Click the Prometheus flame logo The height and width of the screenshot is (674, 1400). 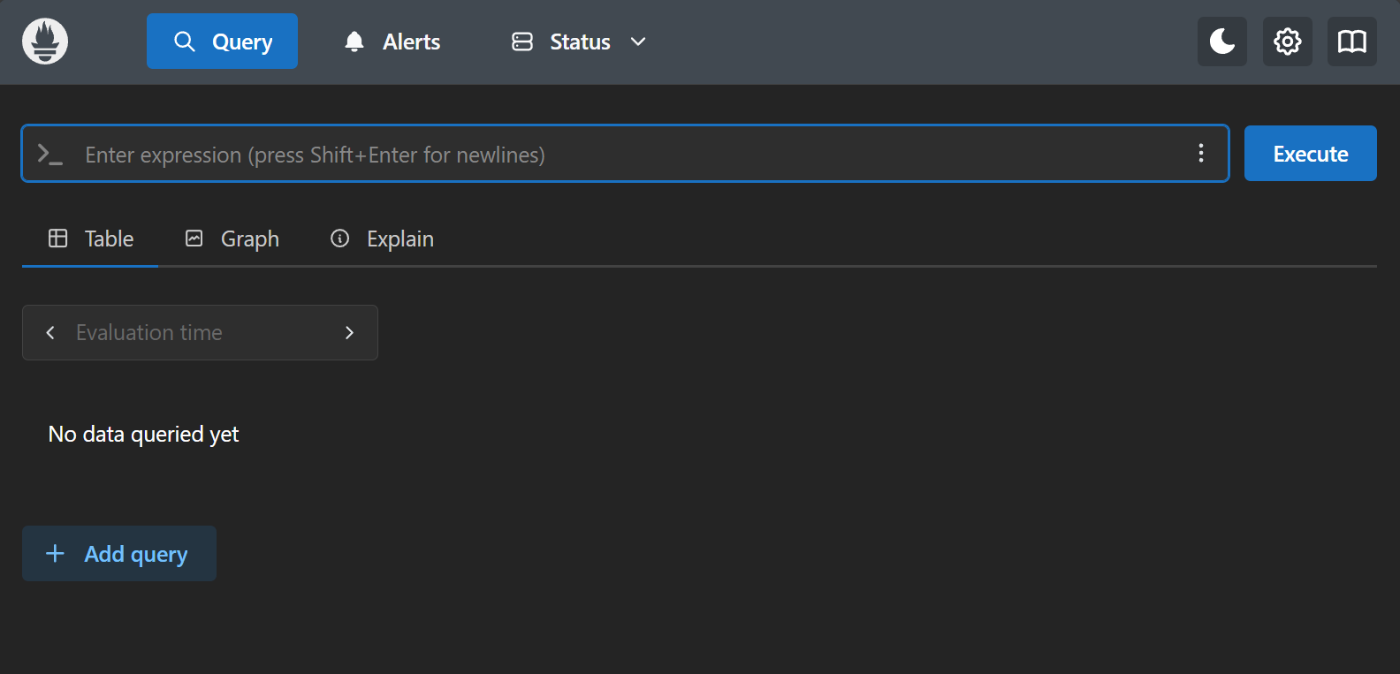(x=45, y=42)
